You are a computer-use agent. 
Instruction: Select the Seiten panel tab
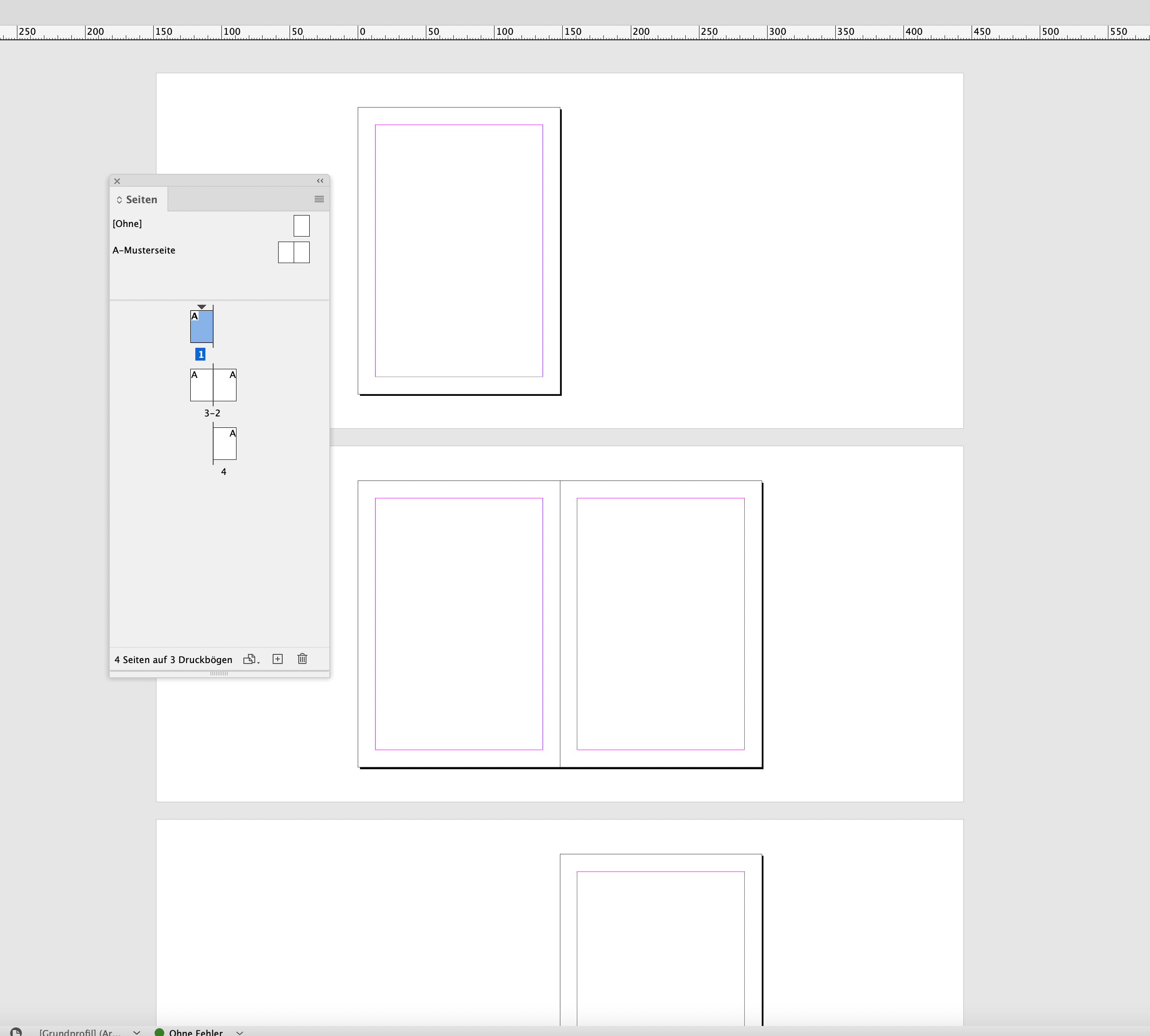coord(141,199)
